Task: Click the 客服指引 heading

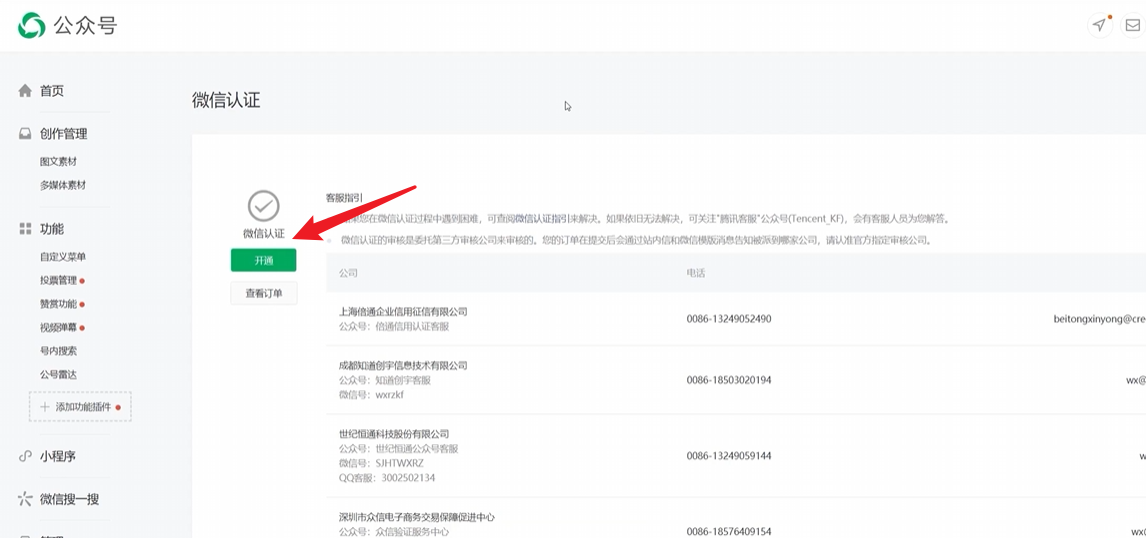Action: click(344, 197)
